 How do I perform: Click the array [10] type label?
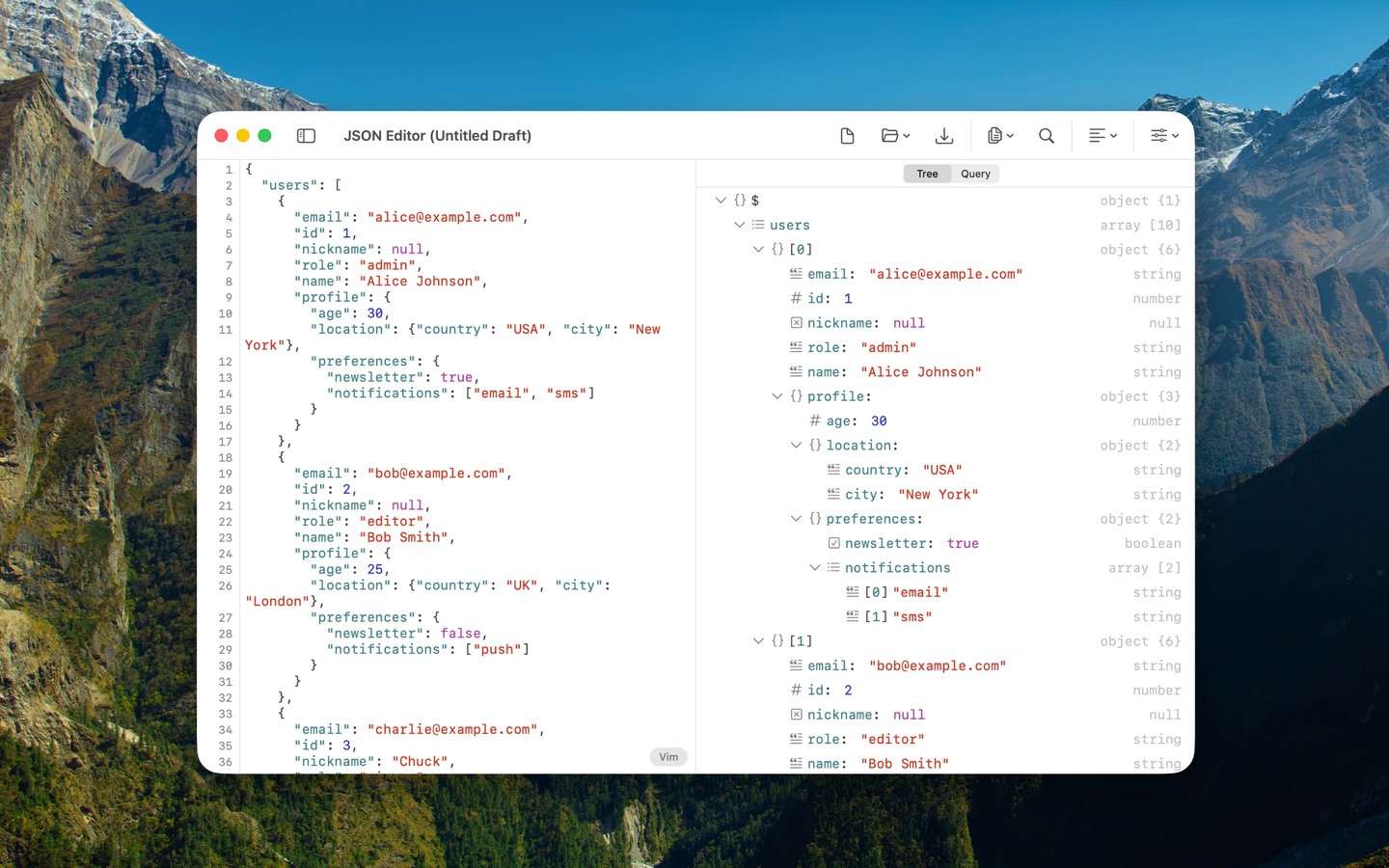(1140, 226)
